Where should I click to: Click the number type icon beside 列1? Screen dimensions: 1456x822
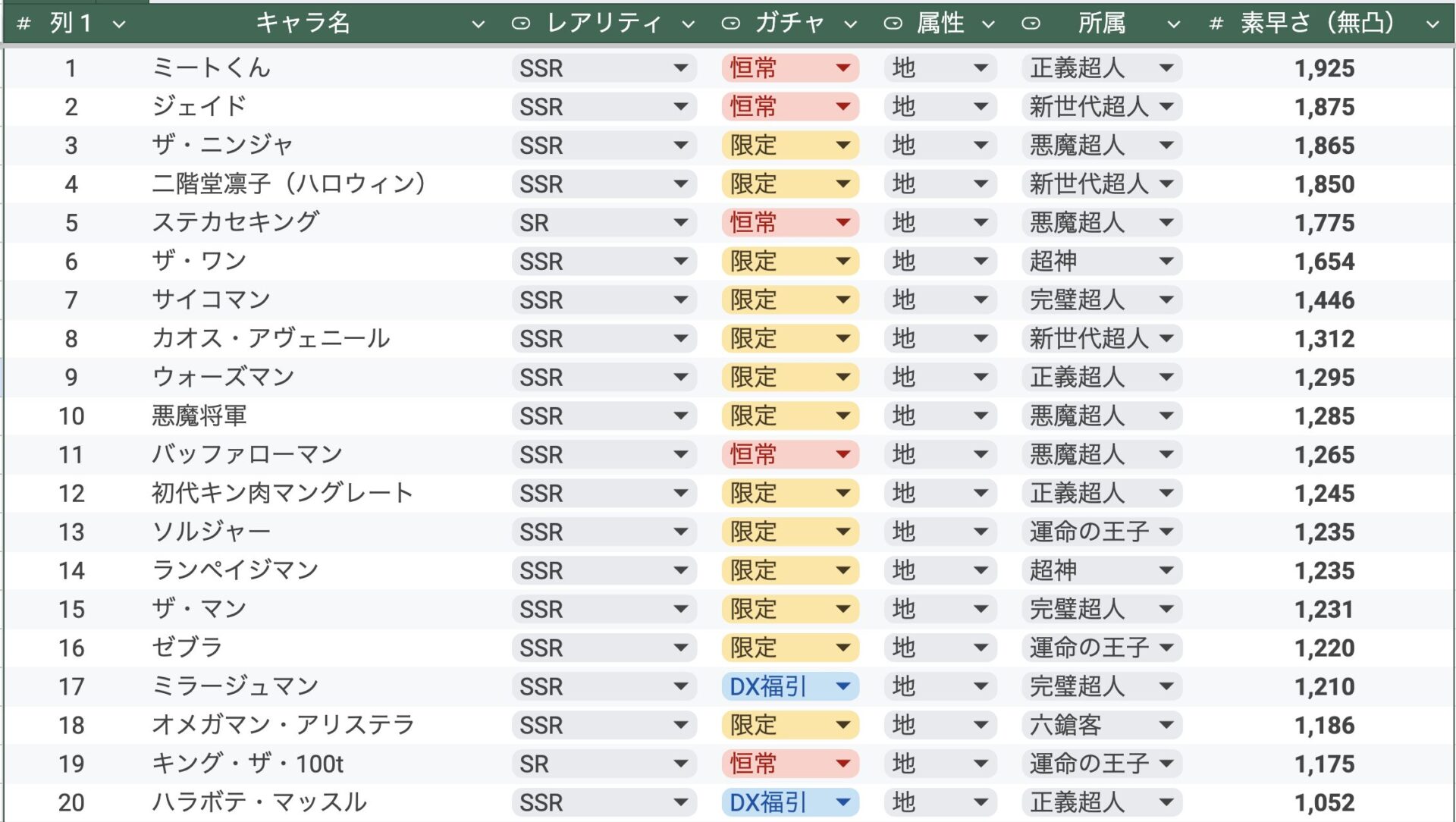(24, 24)
